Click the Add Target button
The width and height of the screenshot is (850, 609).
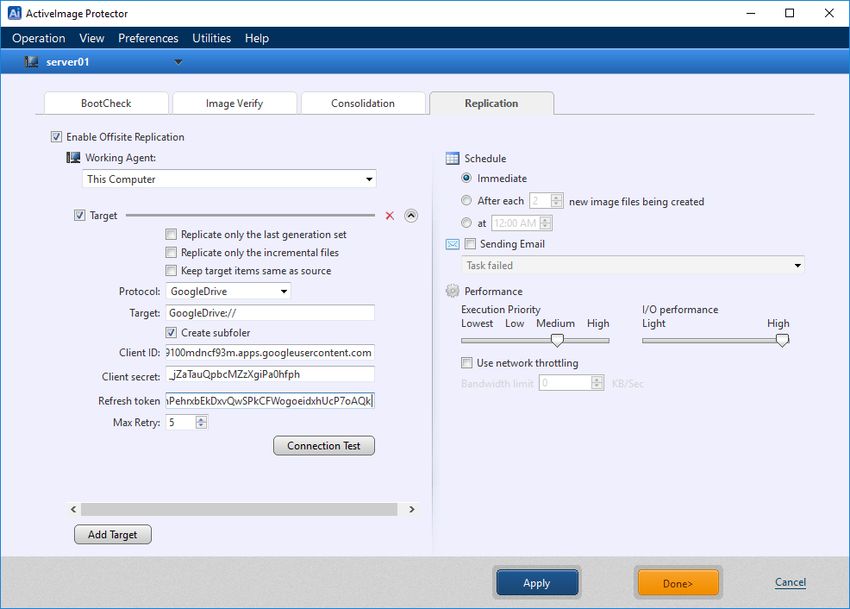click(x=113, y=535)
